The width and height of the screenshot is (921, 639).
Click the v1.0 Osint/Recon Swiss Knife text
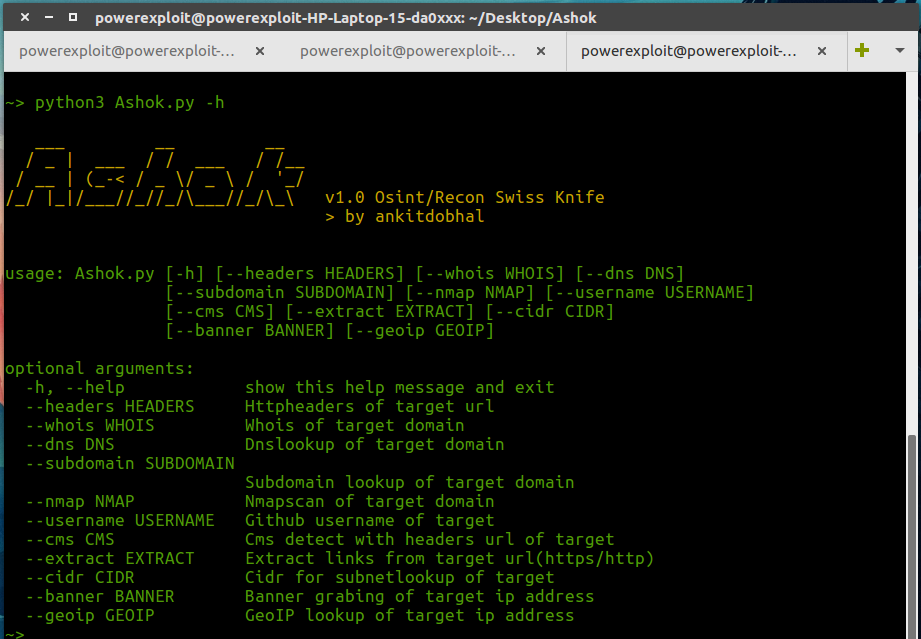(x=466, y=197)
